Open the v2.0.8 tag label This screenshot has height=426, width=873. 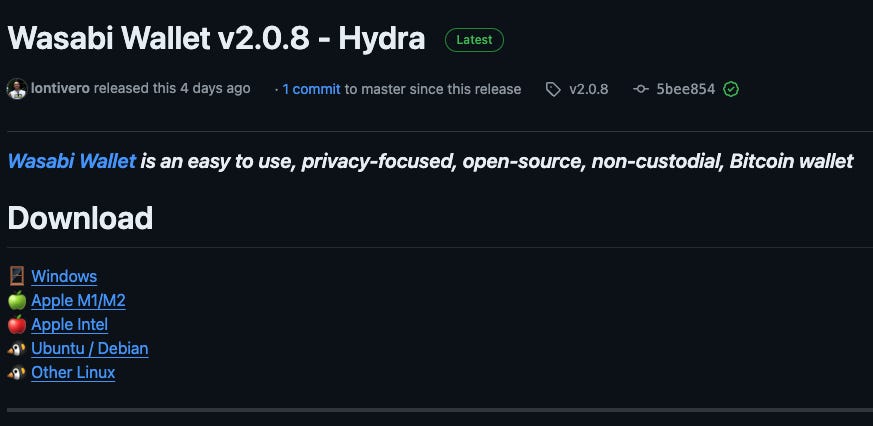tap(588, 89)
